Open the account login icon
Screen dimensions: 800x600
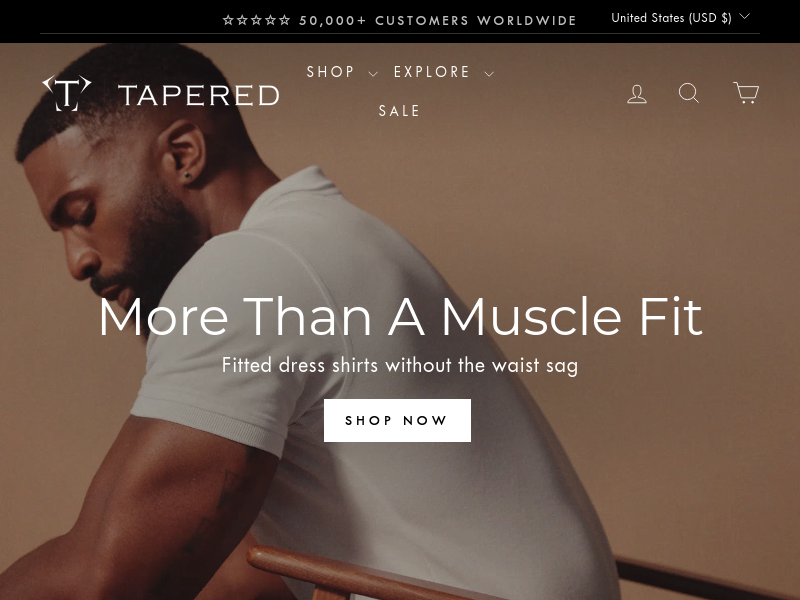(637, 94)
